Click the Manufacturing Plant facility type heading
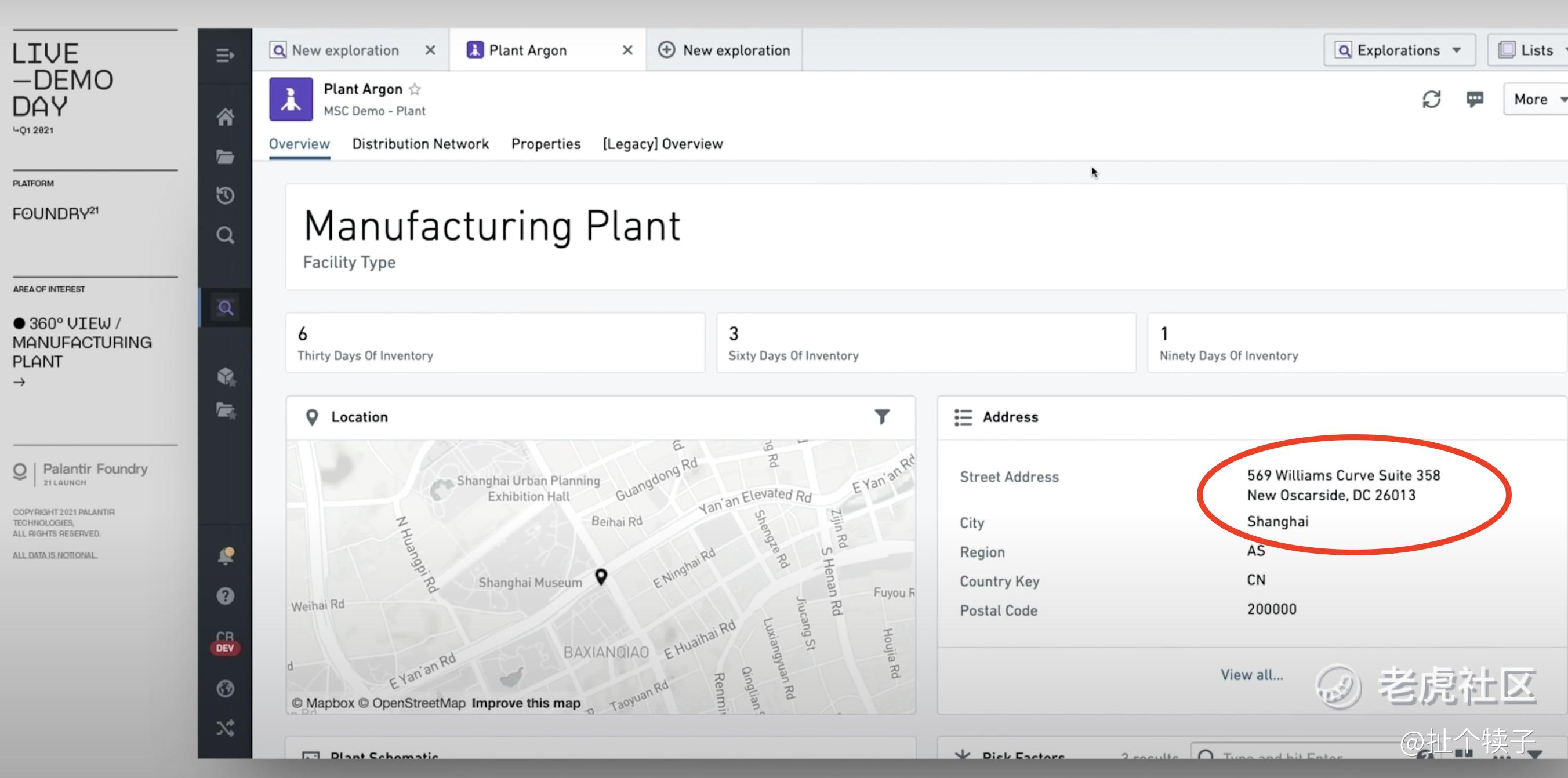Viewport: 1568px width, 778px height. point(492,227)
